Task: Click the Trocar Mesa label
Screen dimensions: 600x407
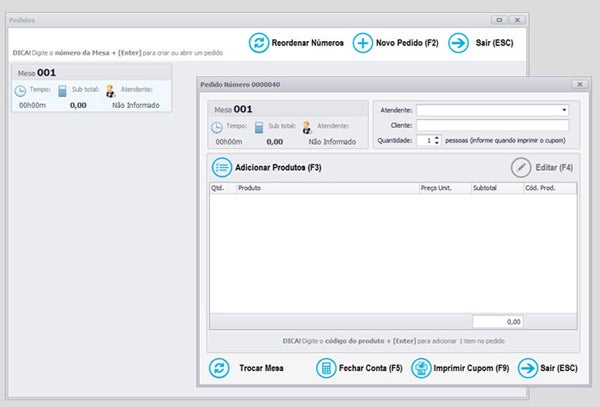Action: click(261, 368)
